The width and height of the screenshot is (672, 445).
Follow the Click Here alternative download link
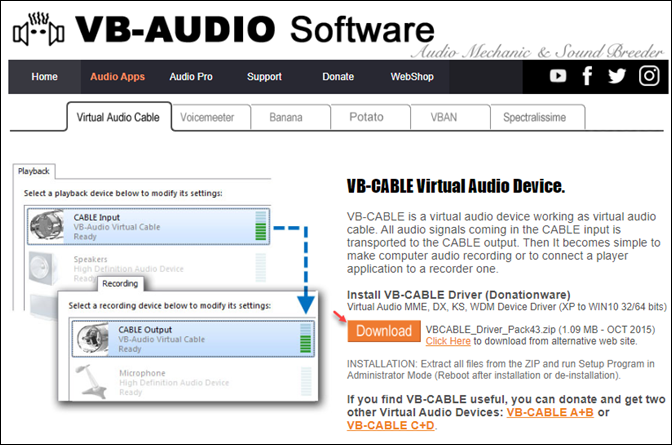pyautogui.click(x=448, y=341)
